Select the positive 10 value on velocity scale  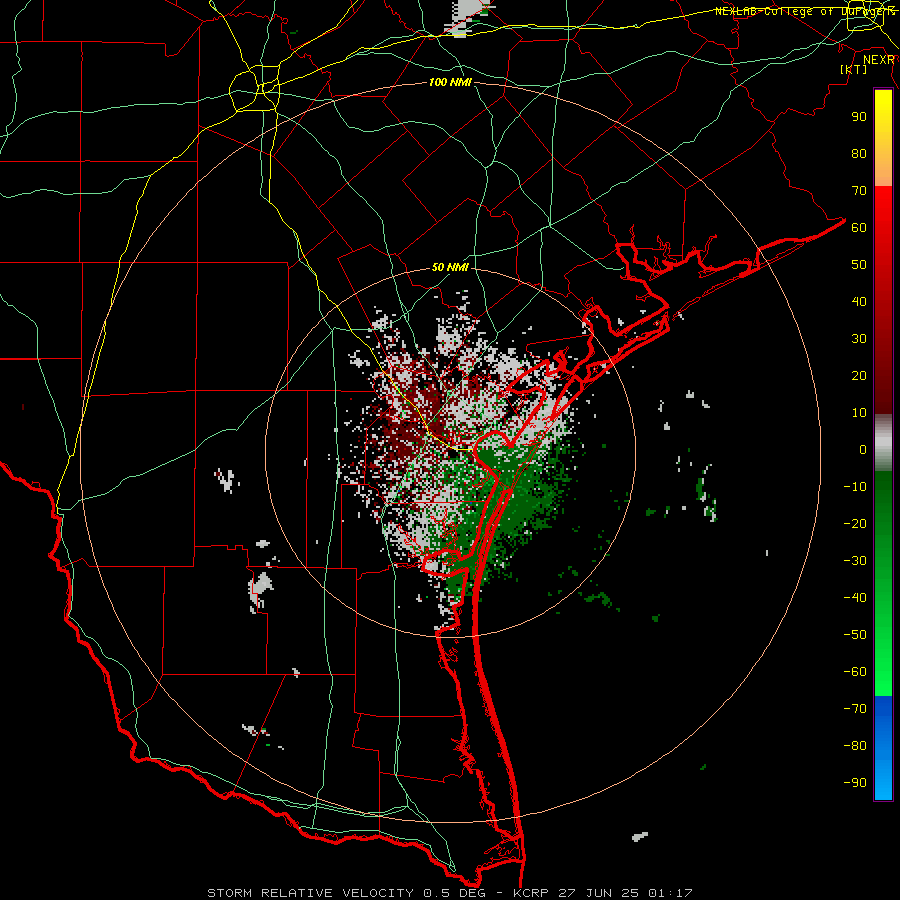coord(859,413)
